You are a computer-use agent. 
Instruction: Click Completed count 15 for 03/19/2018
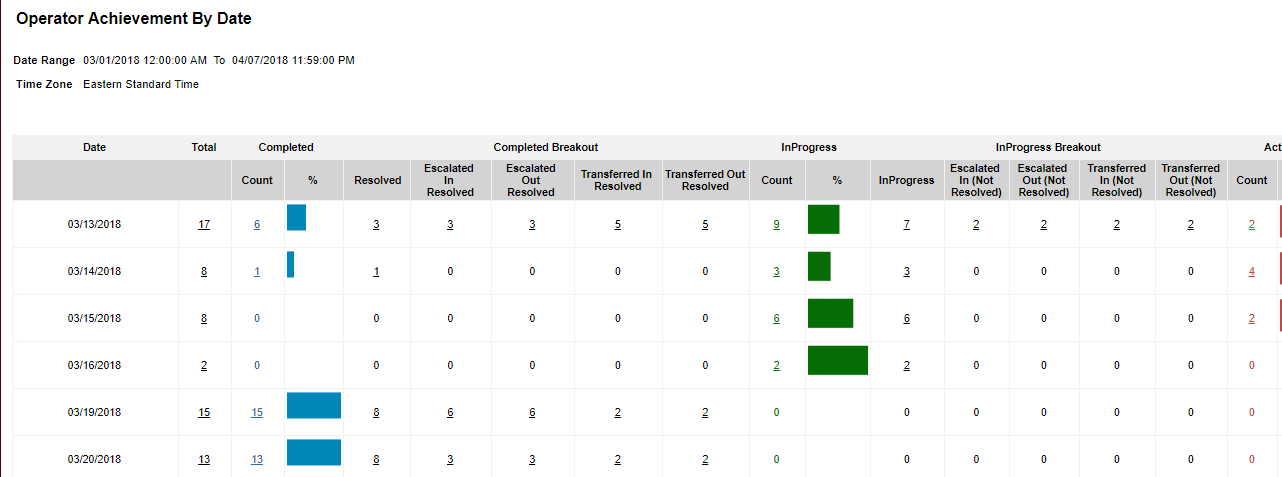click(x=257, y=412)
